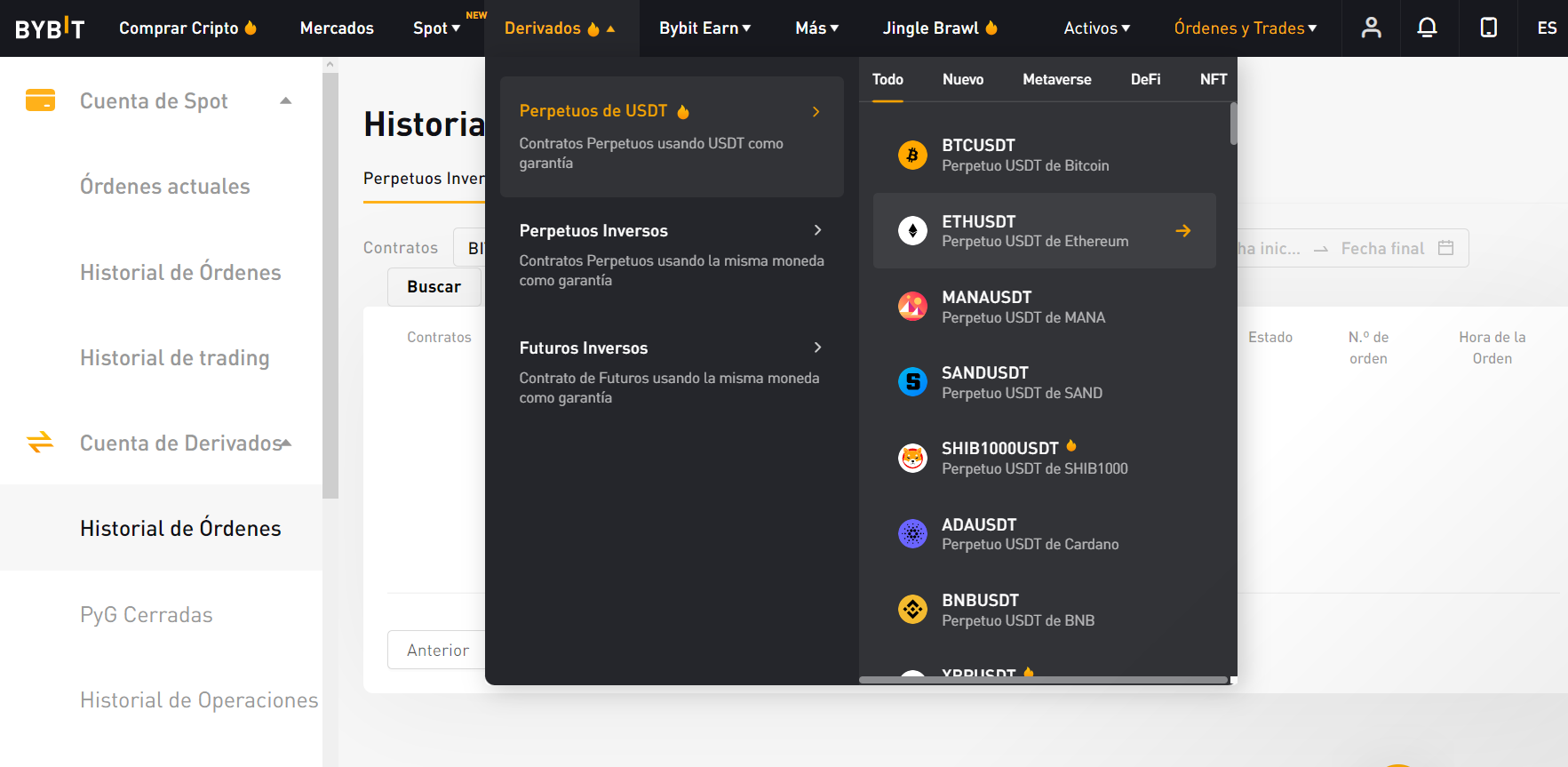Collapse the Derivados dropdown menu

click(560, 28)
